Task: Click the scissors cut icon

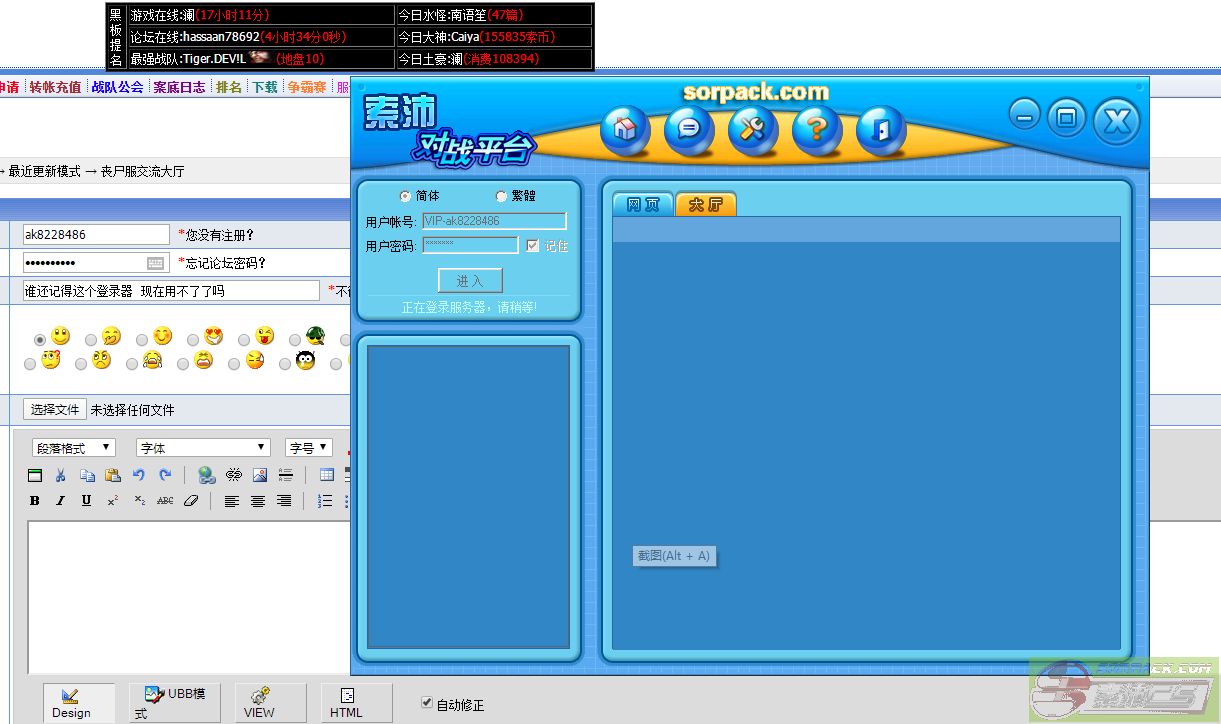Action: coord(61,475)
